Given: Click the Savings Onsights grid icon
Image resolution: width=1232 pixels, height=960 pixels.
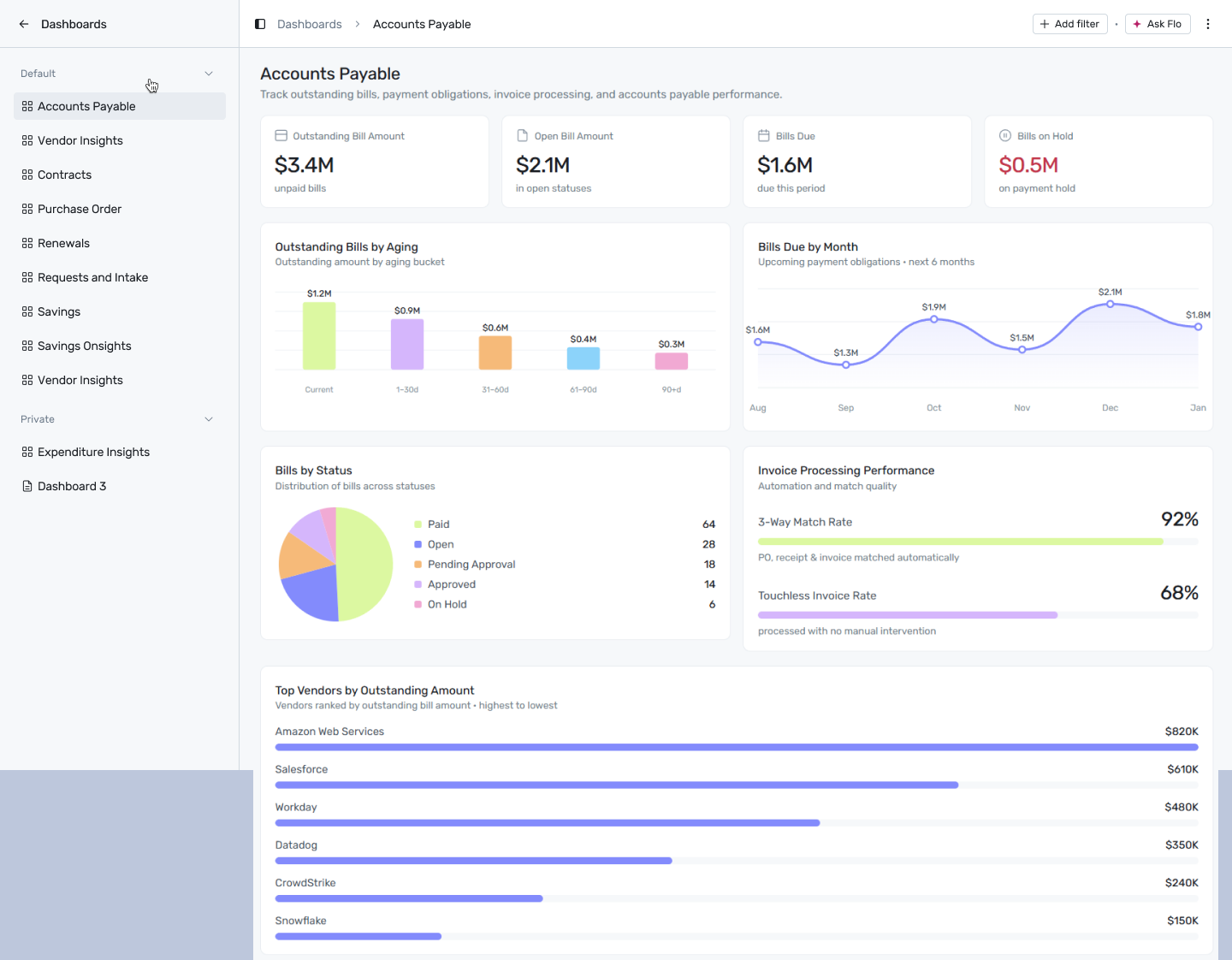Looking at the screenshot, I should [27, 346].
